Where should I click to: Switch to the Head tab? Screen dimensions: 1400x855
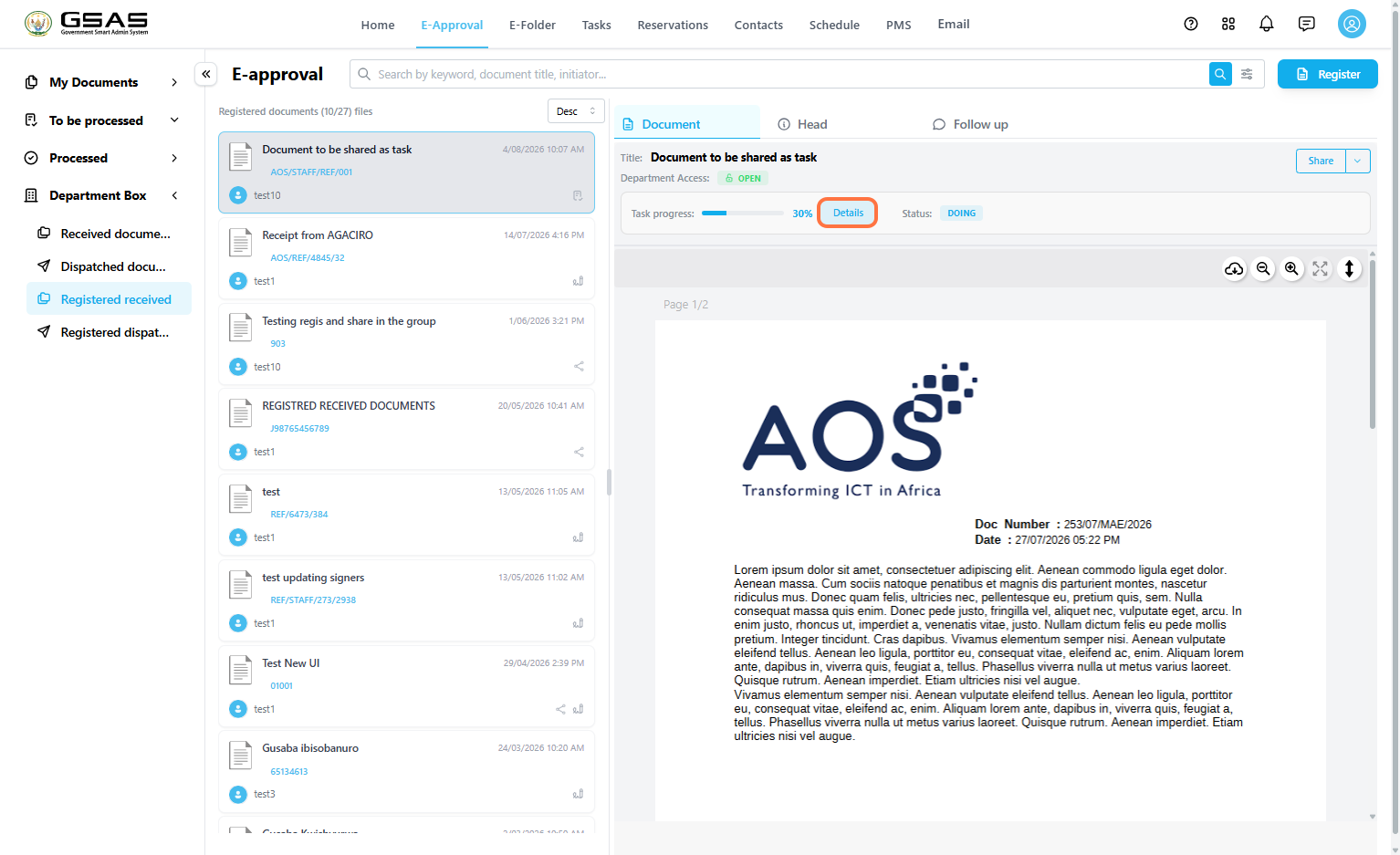click(802, 124)
